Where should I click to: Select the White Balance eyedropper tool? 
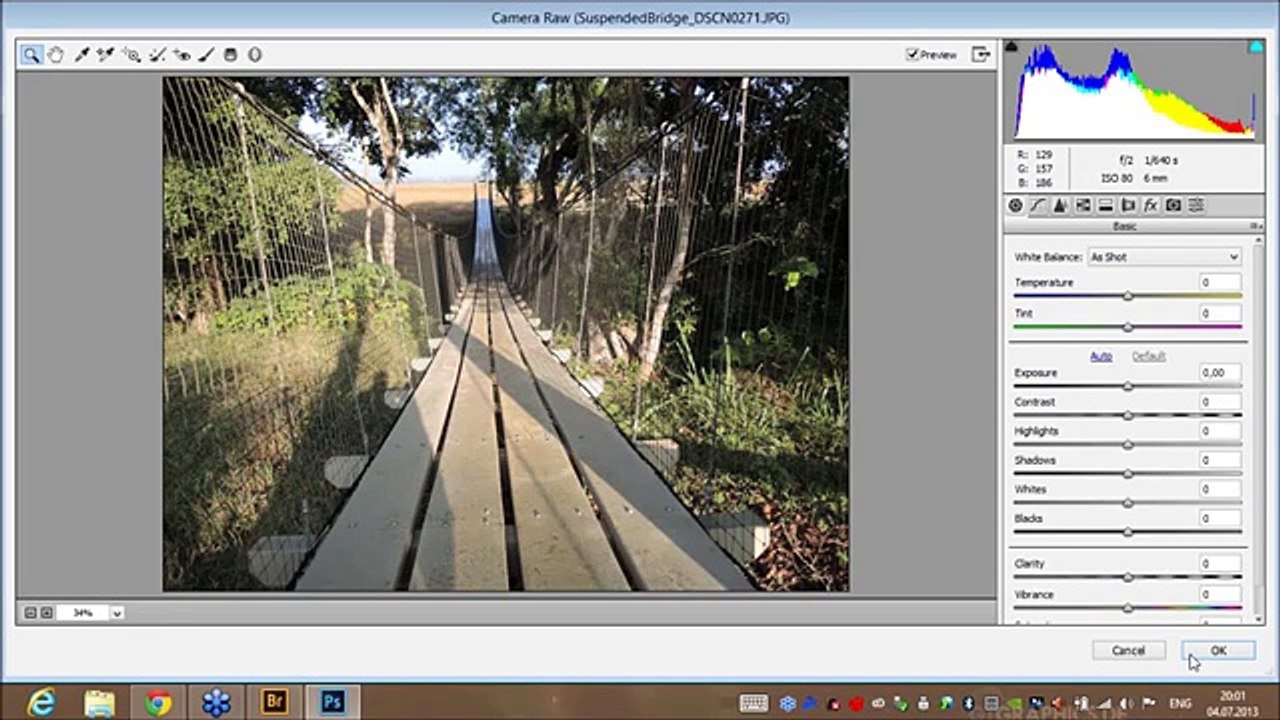(82, 55)
